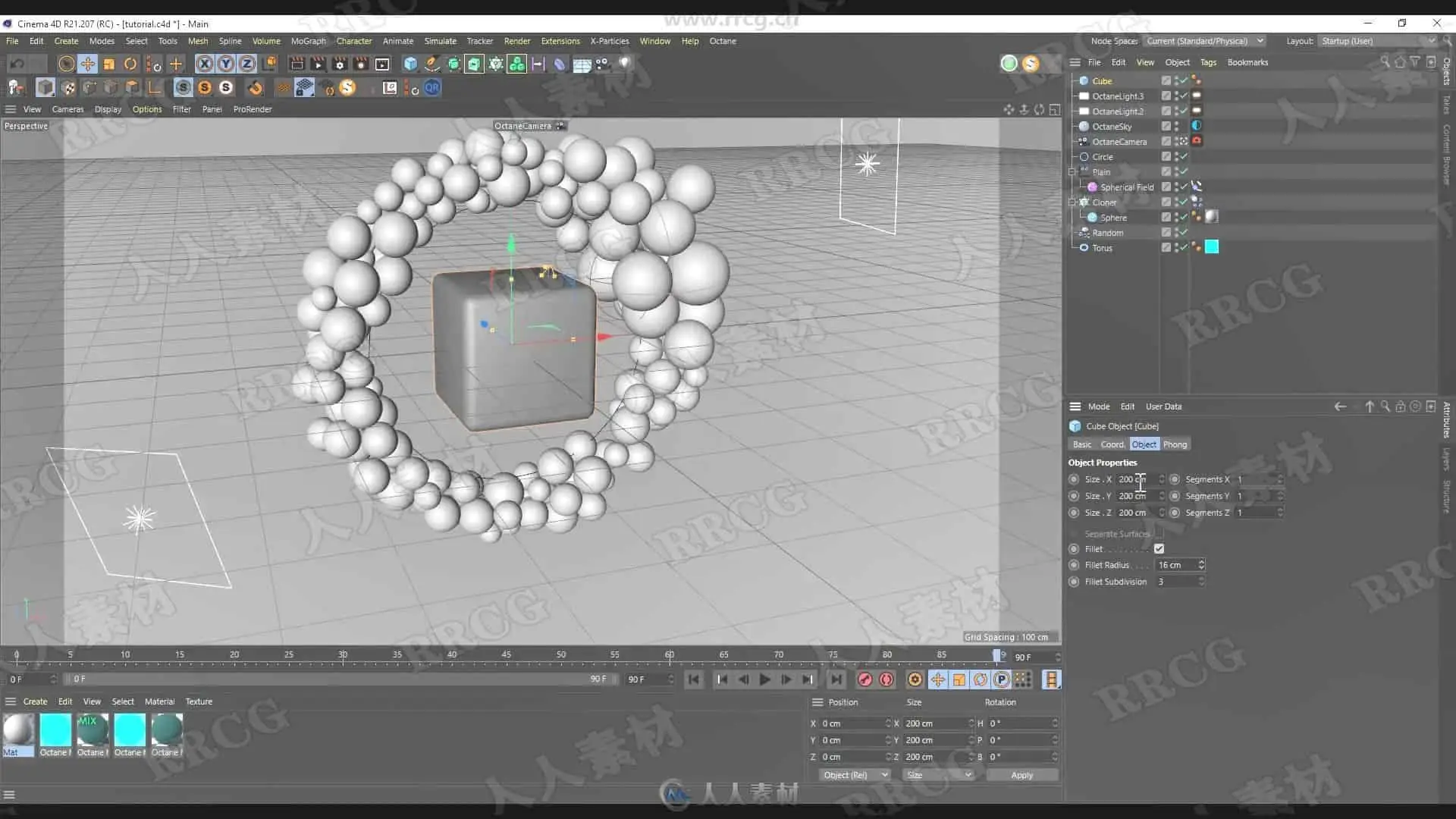The height and width of the screenshot is (819, 1456).
Task: Uncheck the Fillet checkbox
Action: 1159,549
